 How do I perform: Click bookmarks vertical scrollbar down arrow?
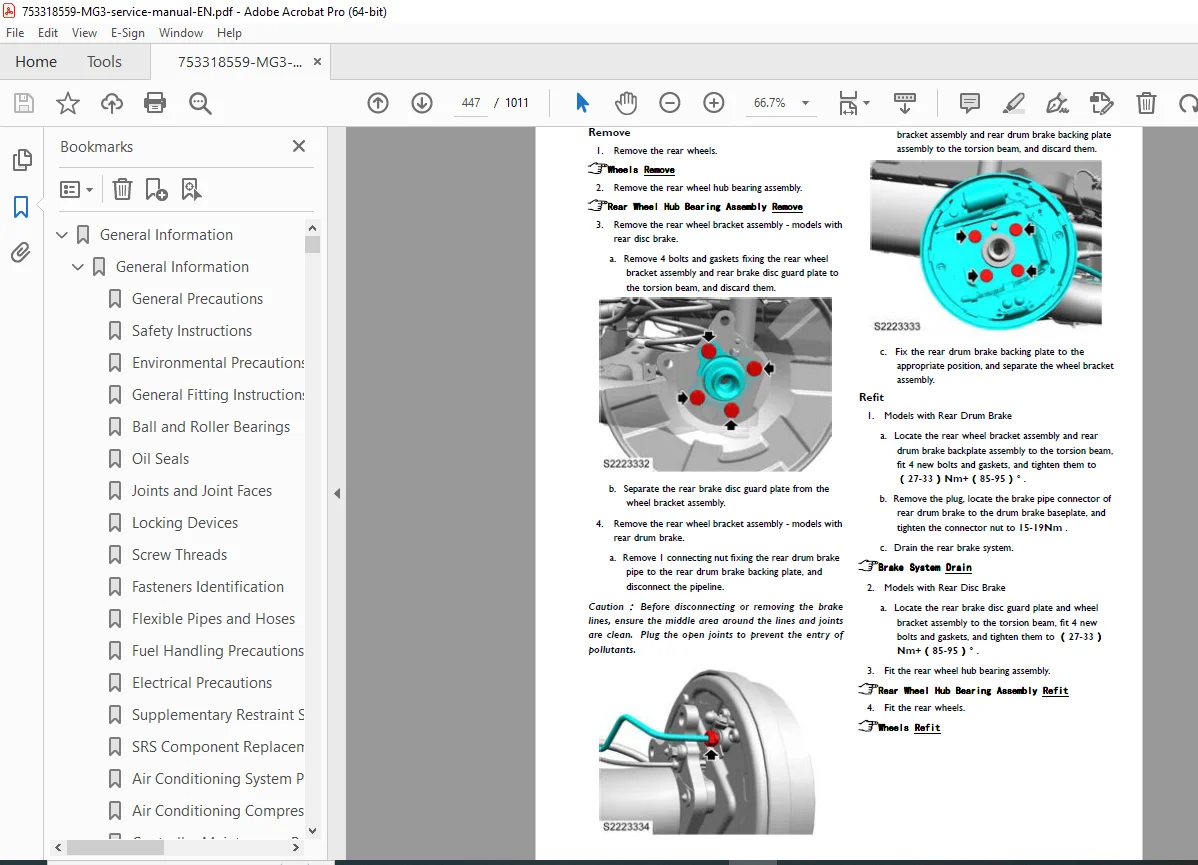312,831
